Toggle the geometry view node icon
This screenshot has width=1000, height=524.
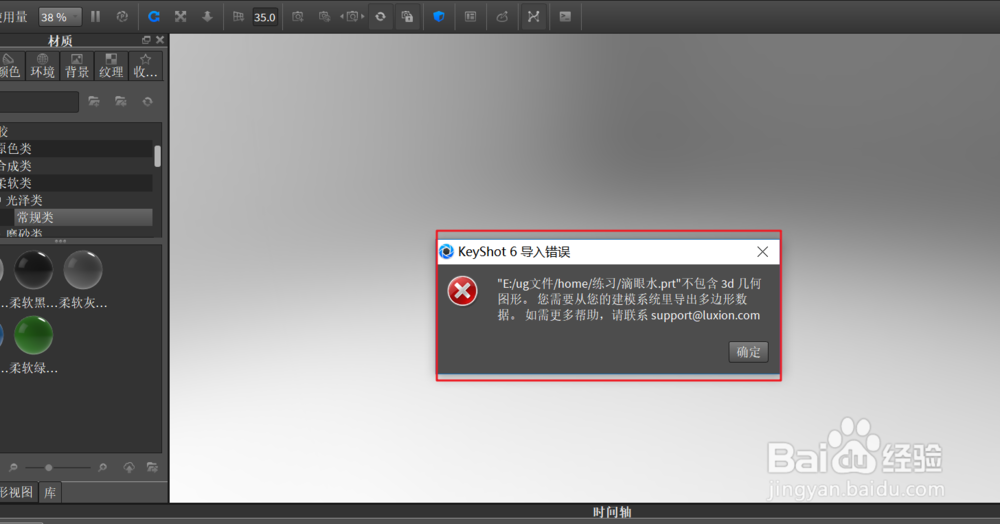[534, 17]
